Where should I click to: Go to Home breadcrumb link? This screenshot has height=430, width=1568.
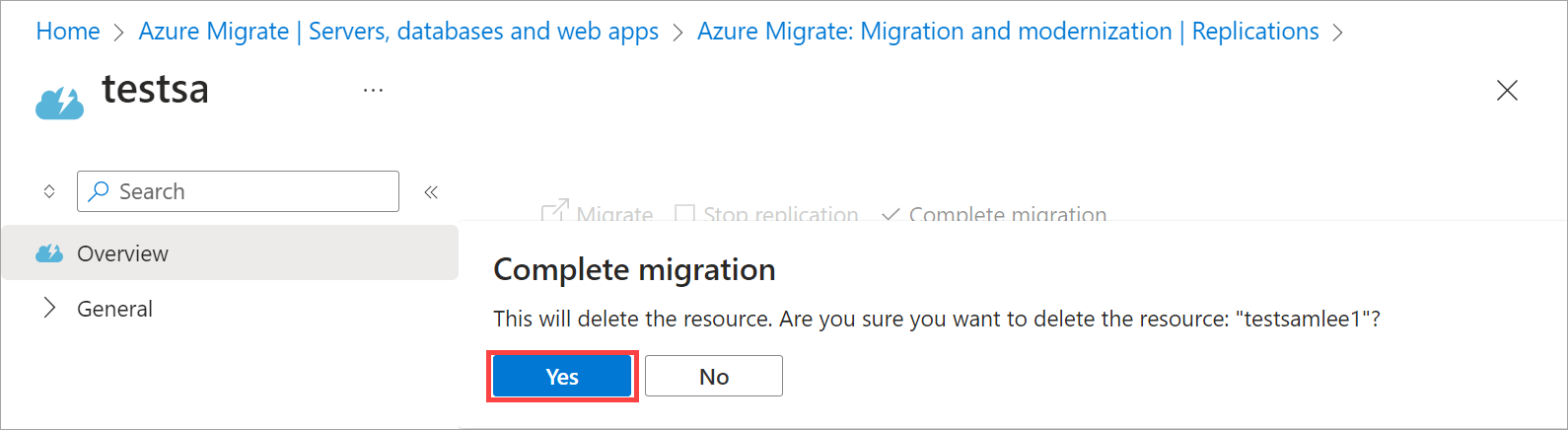(67, 32)
